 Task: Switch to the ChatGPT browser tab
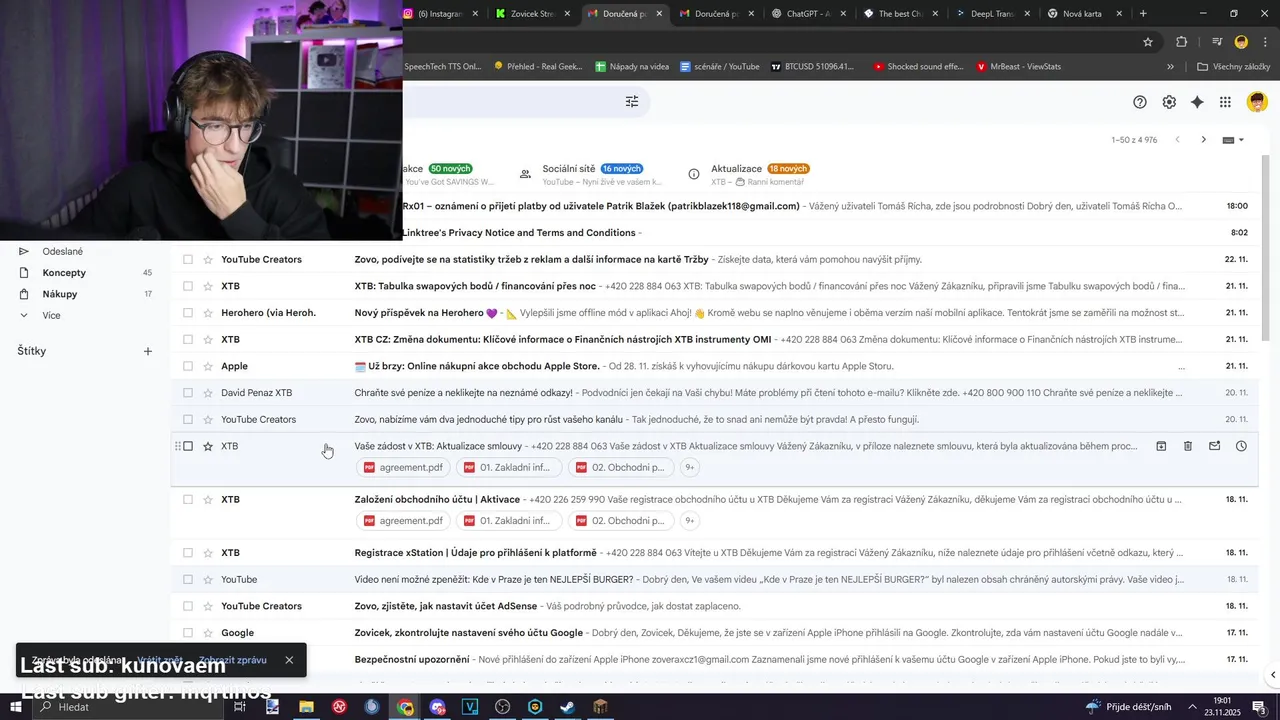pos(809,14)
